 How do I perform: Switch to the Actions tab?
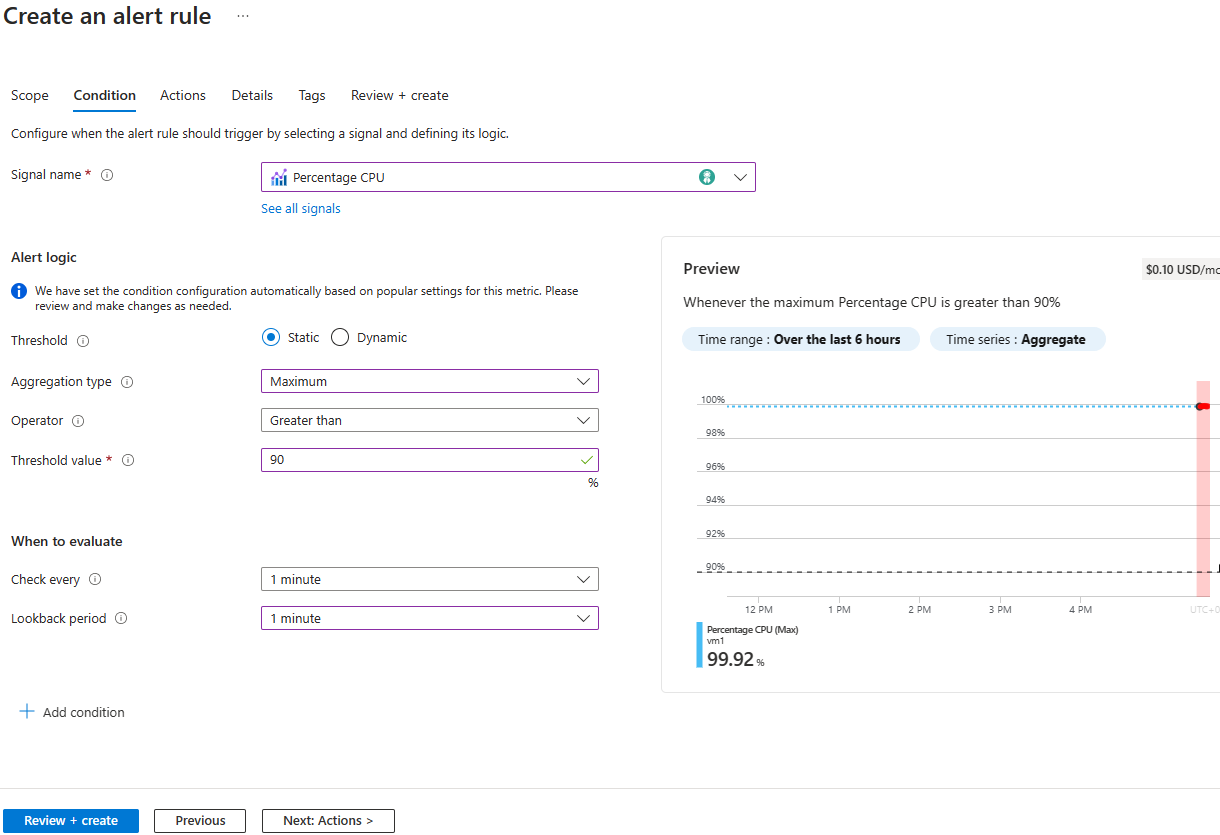click(183, 95)
